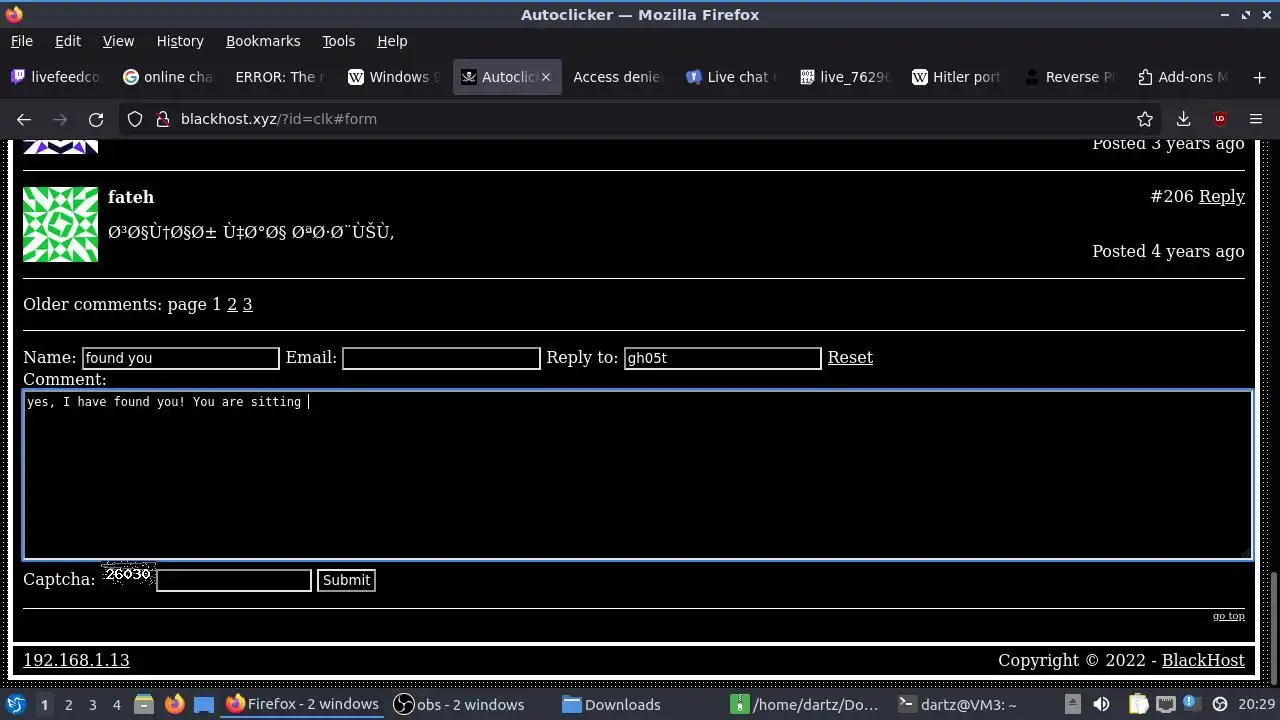Screen dimensions: 1280x720
Task: Reload the page with the refresh icon
Action: tap(96, 119)
